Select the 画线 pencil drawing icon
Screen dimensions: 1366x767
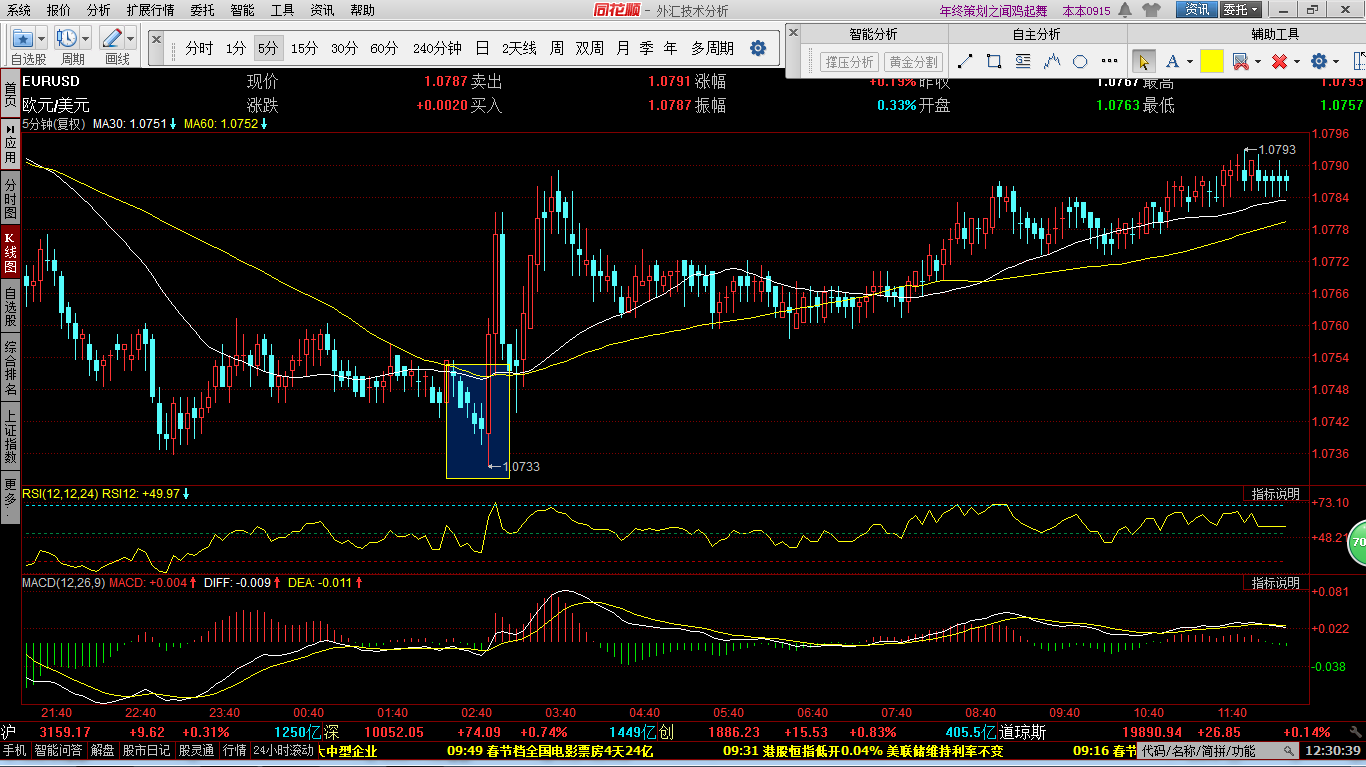tap(111, 39)
